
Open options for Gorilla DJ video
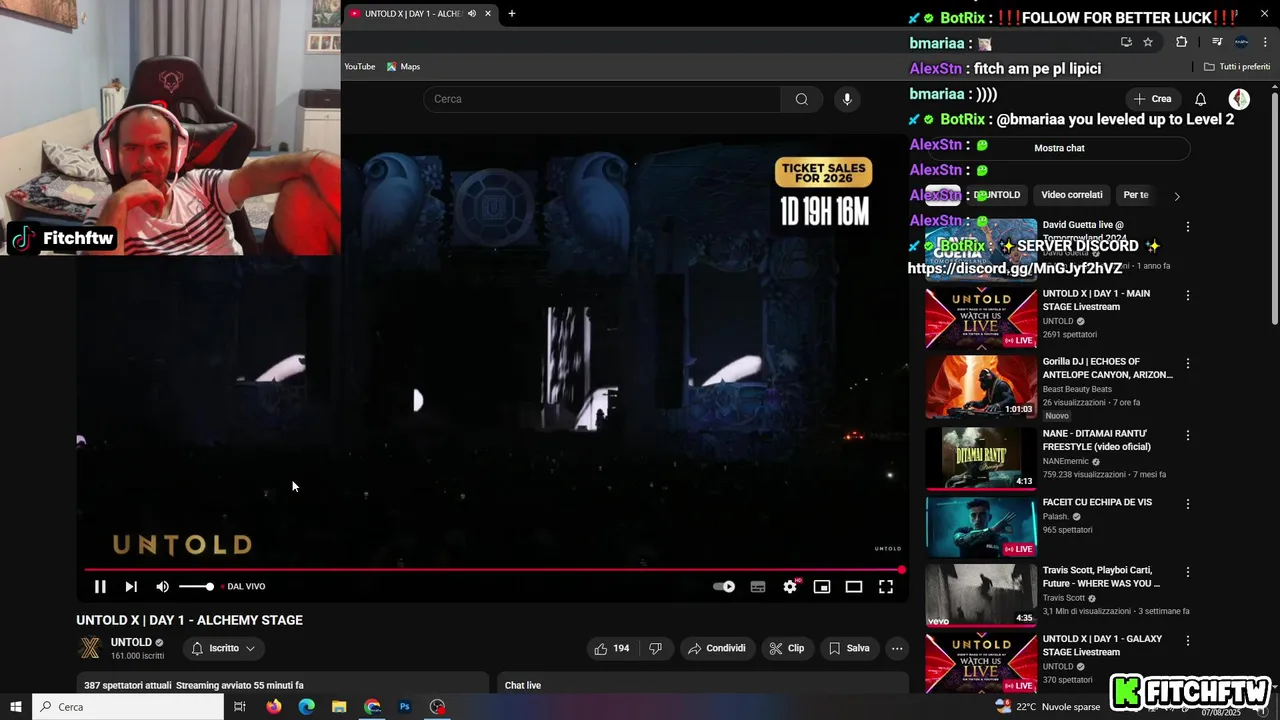(x=1188, y=364)
